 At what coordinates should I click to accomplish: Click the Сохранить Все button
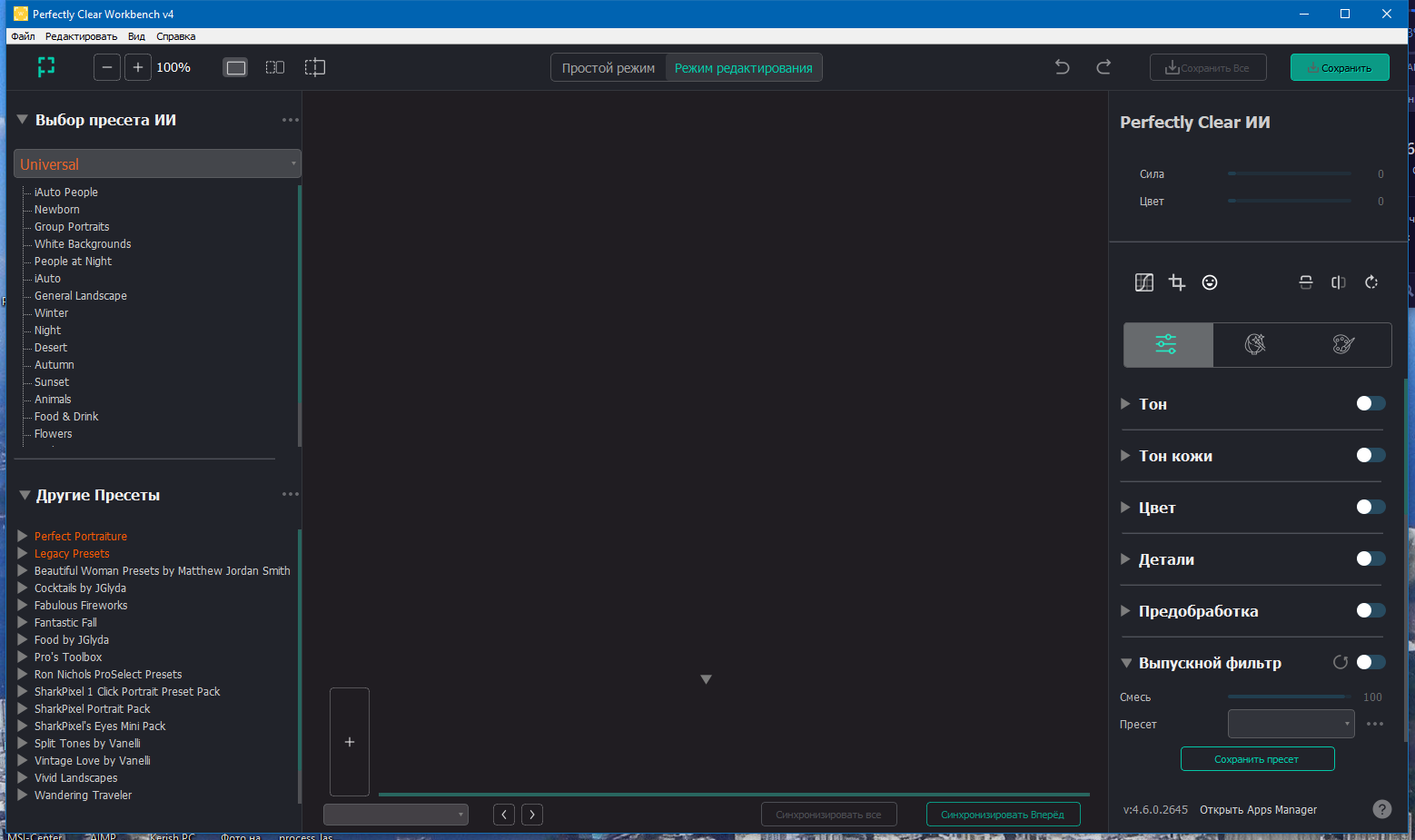pyautogui.click(x=1208, y=67)
